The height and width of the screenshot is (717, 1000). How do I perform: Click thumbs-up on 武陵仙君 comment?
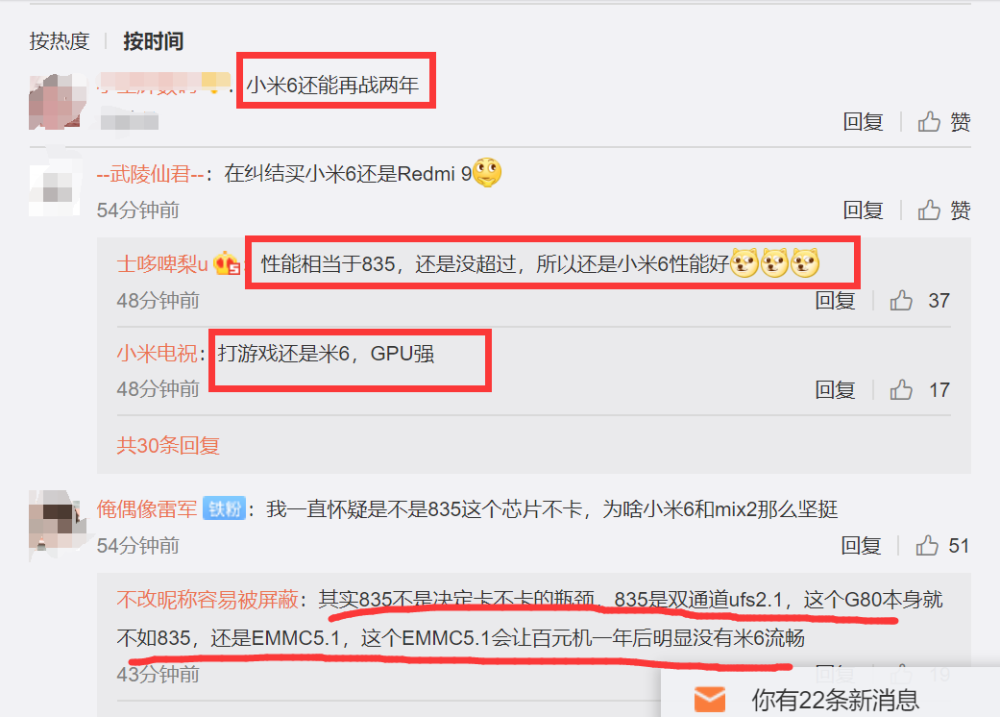point(944,210)
